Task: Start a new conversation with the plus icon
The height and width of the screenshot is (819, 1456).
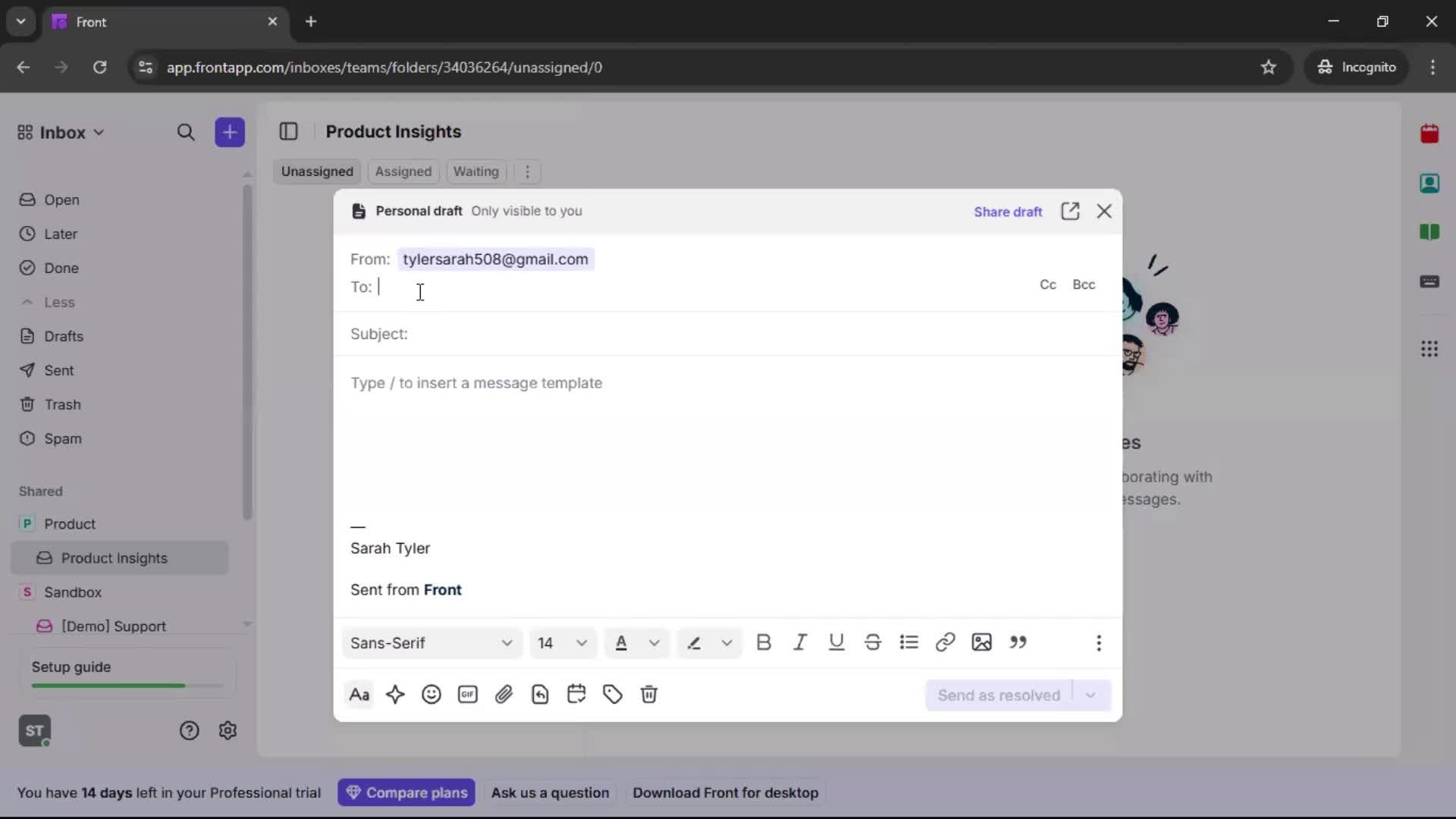Action: click(x=230, y=132)
